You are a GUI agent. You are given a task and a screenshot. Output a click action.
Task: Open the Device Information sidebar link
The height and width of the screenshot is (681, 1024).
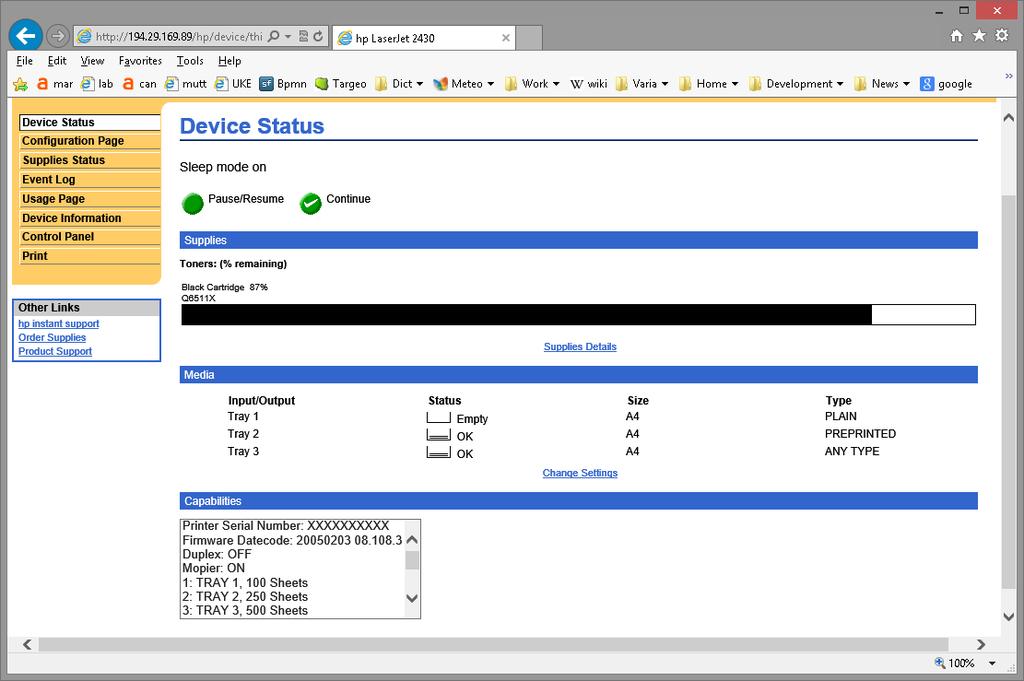(x=89, y=218)
